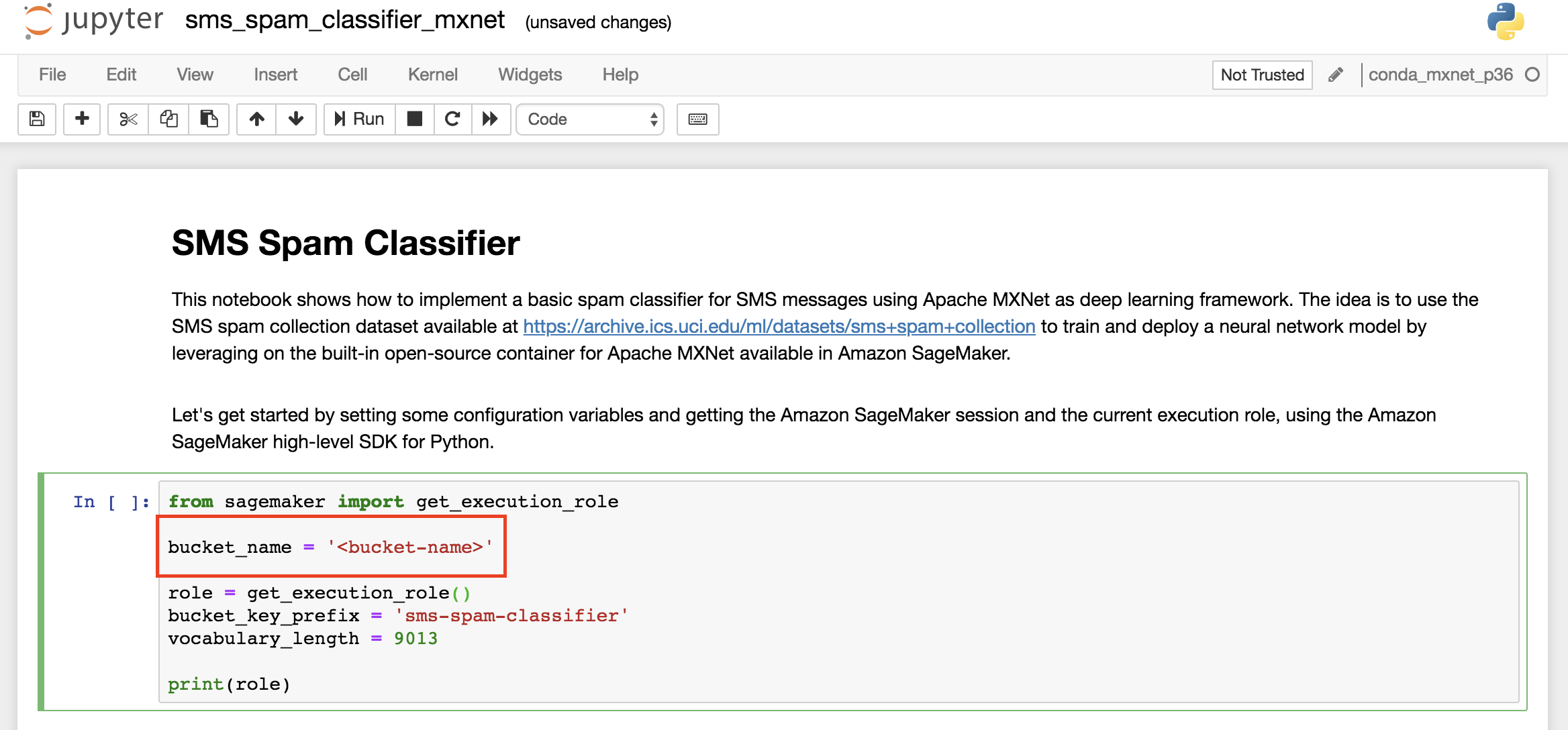The image size is (1568, 730).
Task: Click the notebook title sms_spam_classifier_mxnet
Action: click(x=344, y=20)
